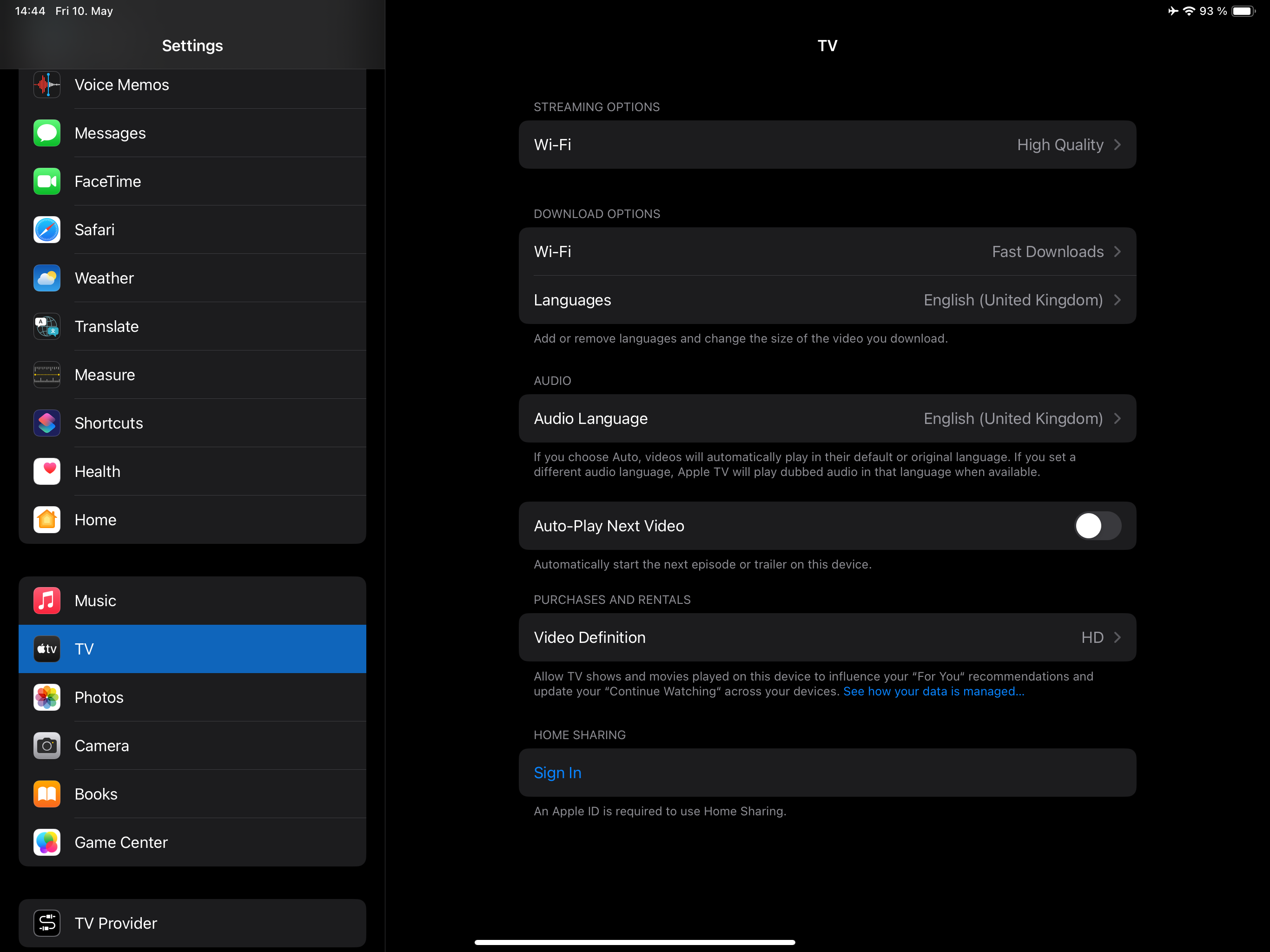This screenshot has height=952, width=1270.
Task: Tap the Shortcuts app icon
Action: (47, 423)
